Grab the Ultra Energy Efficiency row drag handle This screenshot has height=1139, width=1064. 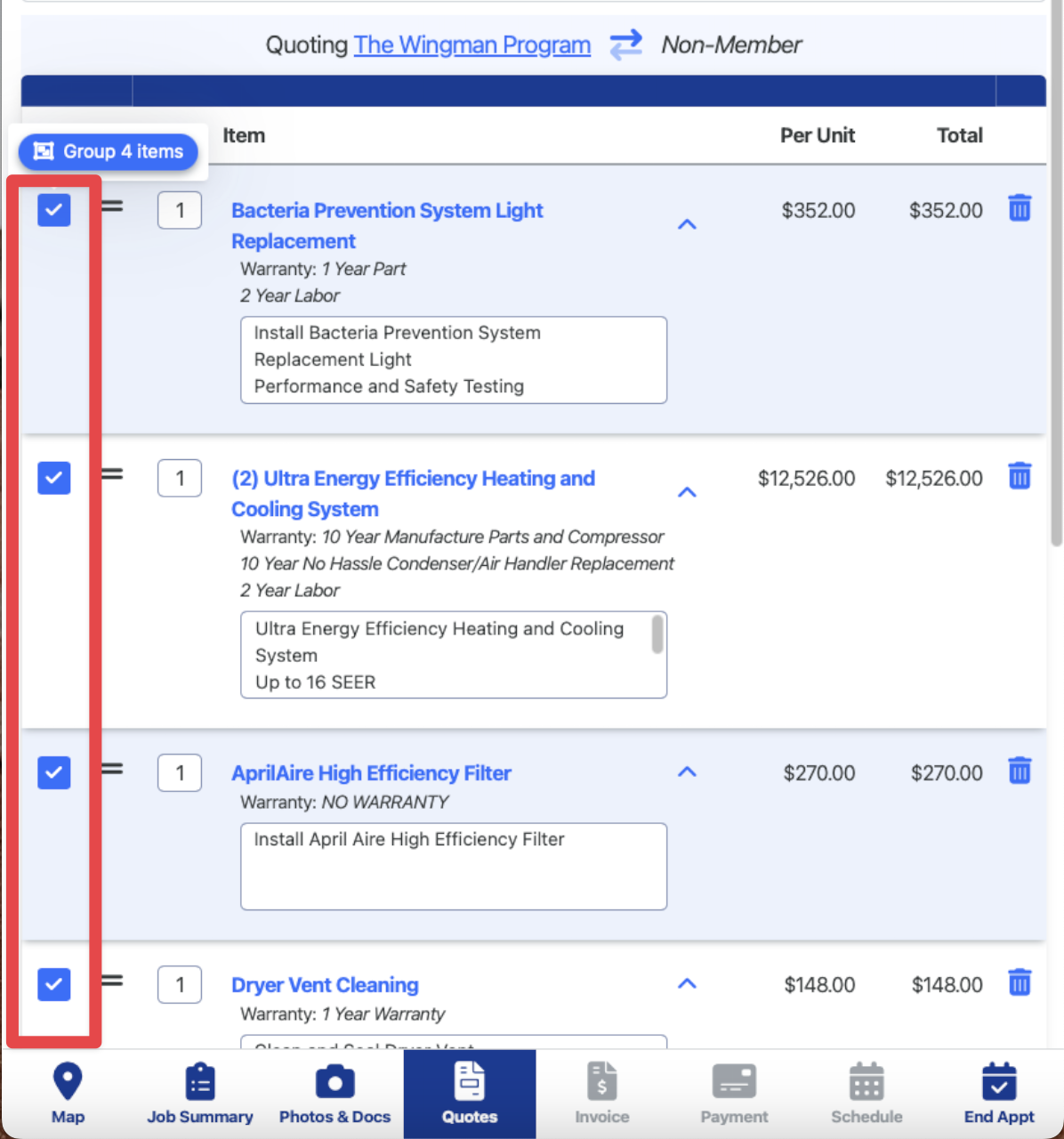[x=112, y=474]
